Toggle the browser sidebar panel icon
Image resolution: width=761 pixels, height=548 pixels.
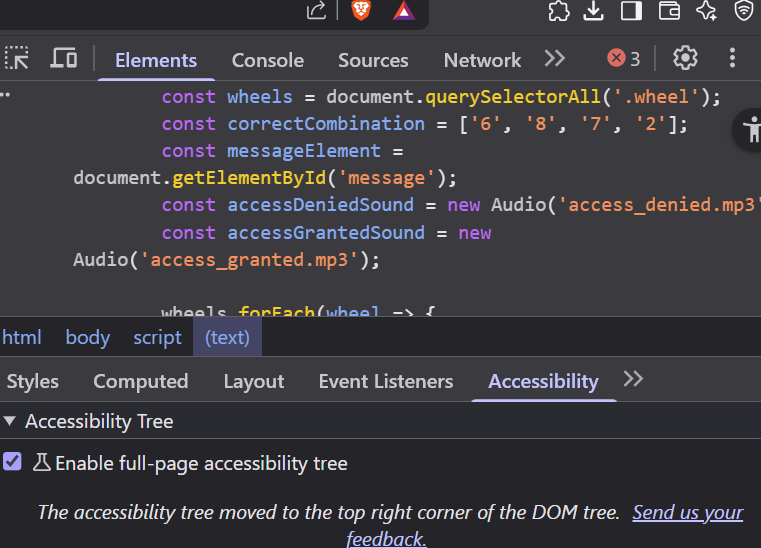tap(631, 11)
